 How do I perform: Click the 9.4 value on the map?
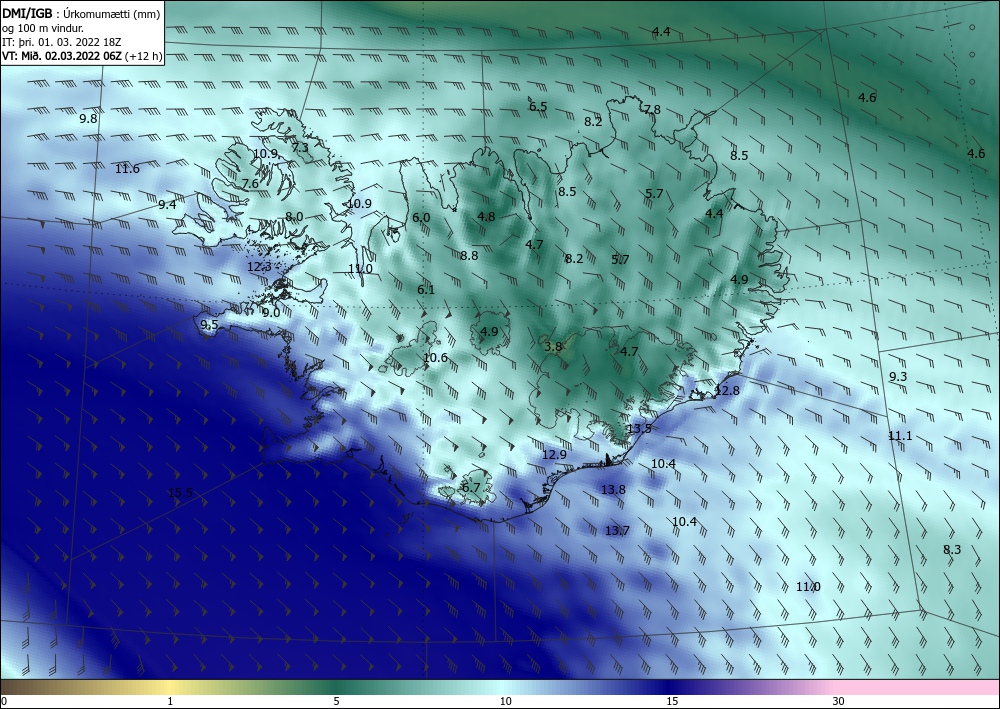(167, 205)
